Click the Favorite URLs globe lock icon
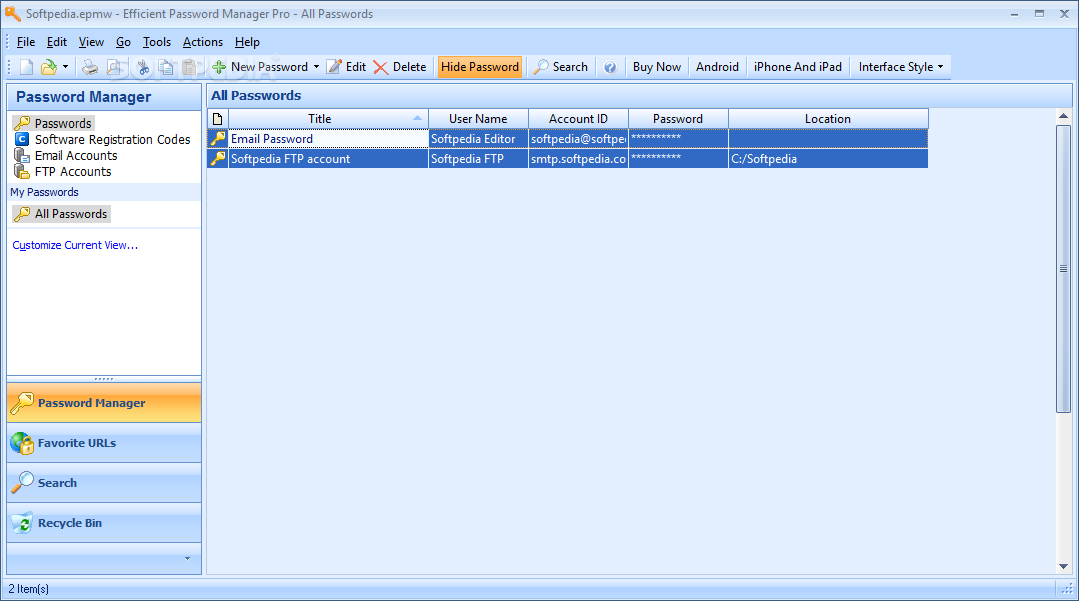 pos(22,443)
